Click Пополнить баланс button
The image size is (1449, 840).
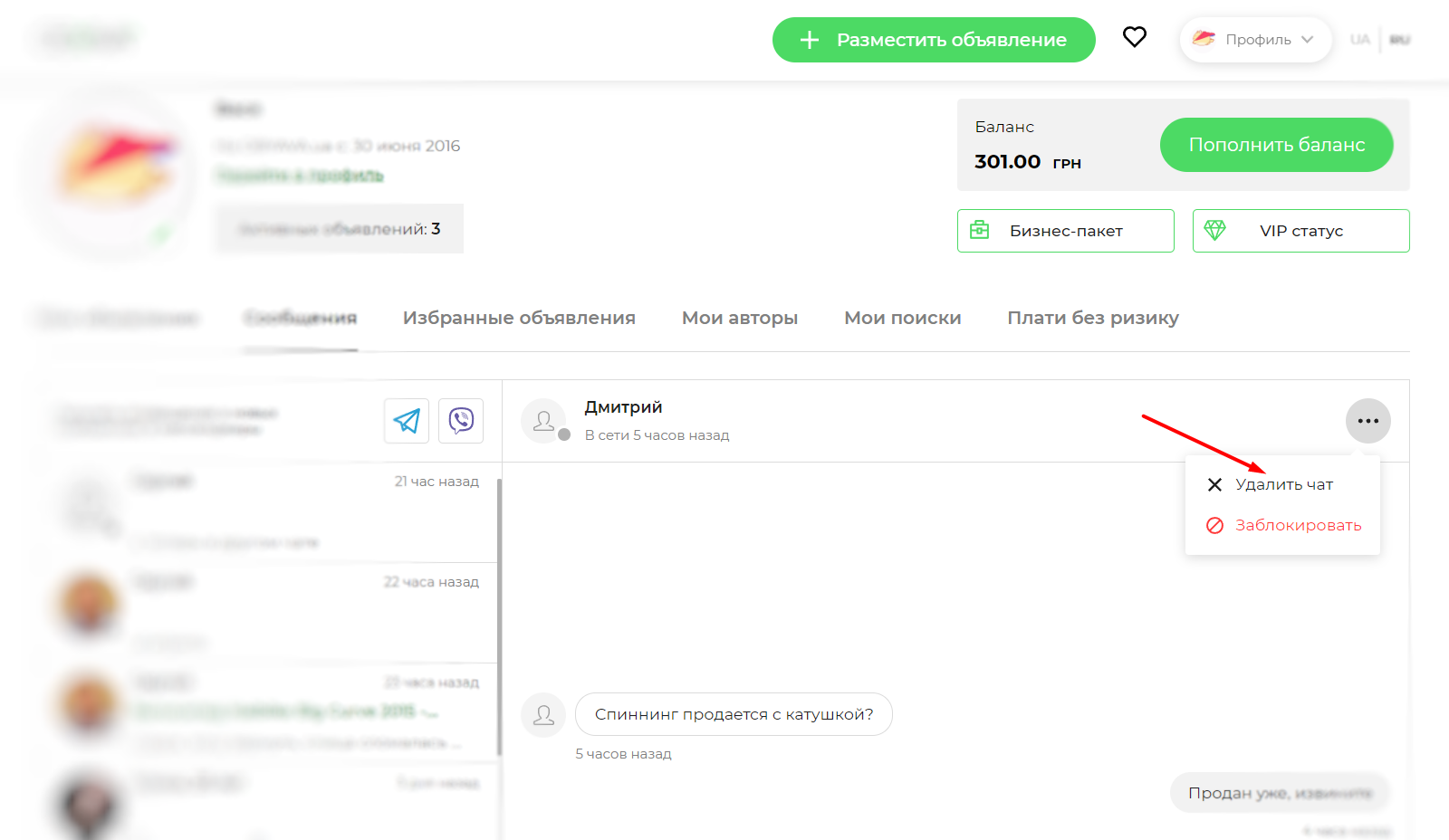click(x=1276, y=145)
